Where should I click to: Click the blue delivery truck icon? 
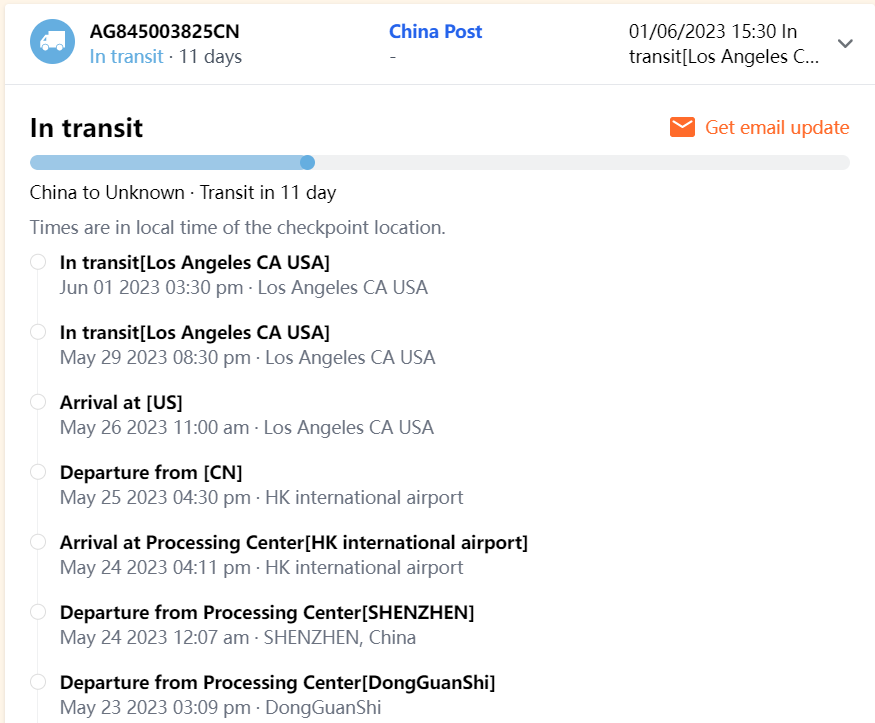click(52, 42)
